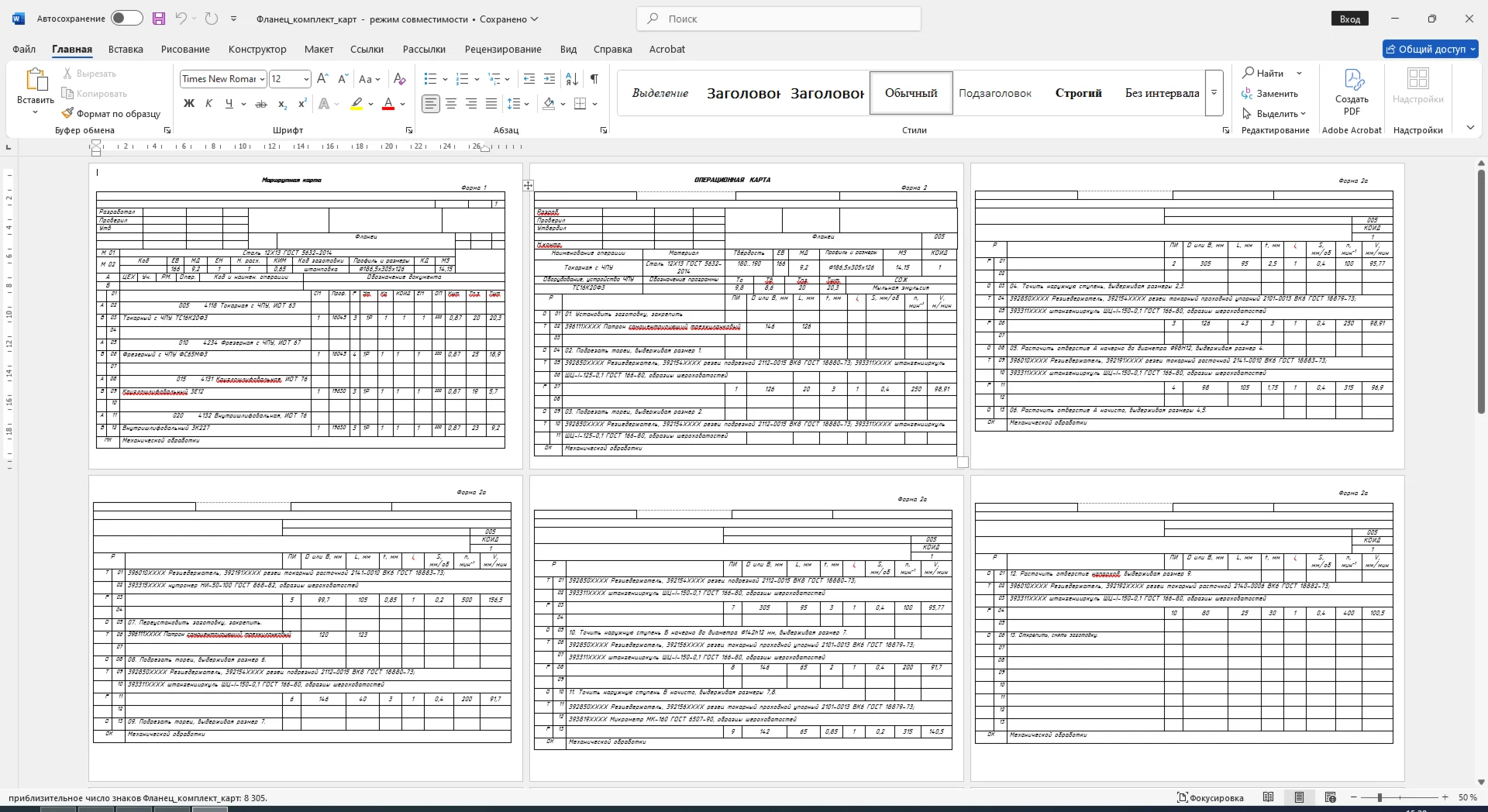Image resolution: width=1488 pixels, height=812 pixels.
Task: Open font name dropdown Times New Roman
Action: [x=263, y=79]
